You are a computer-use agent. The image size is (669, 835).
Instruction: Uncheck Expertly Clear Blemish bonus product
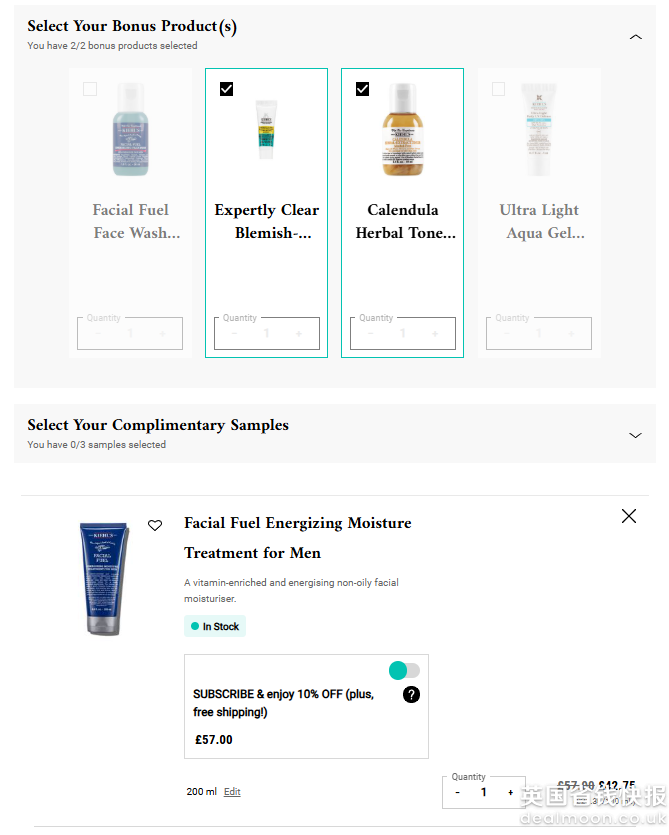[x=227, y=89]
